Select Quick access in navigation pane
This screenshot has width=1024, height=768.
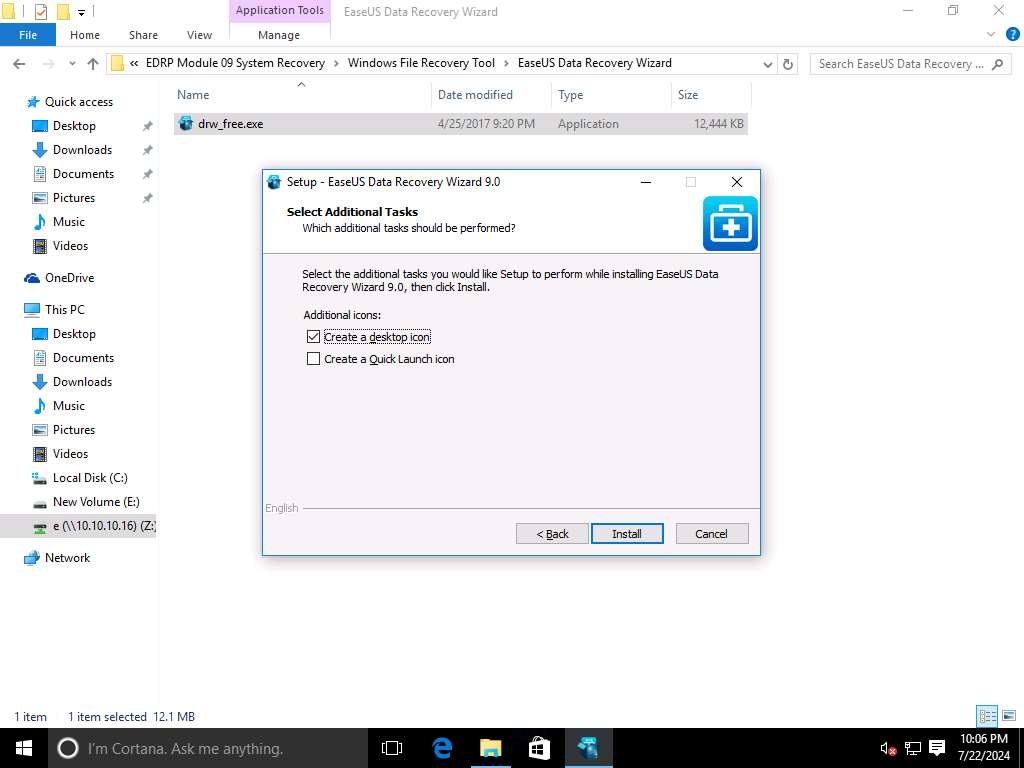78,102
